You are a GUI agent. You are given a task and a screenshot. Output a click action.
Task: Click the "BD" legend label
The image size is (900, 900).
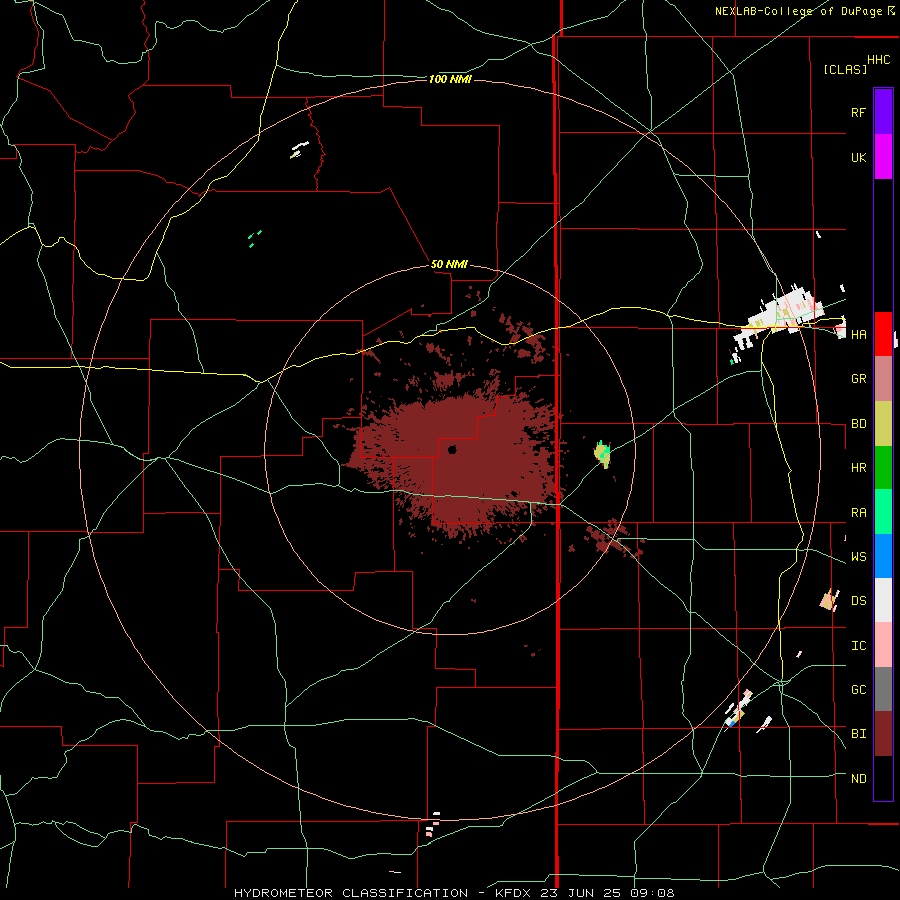click(858, 424)
